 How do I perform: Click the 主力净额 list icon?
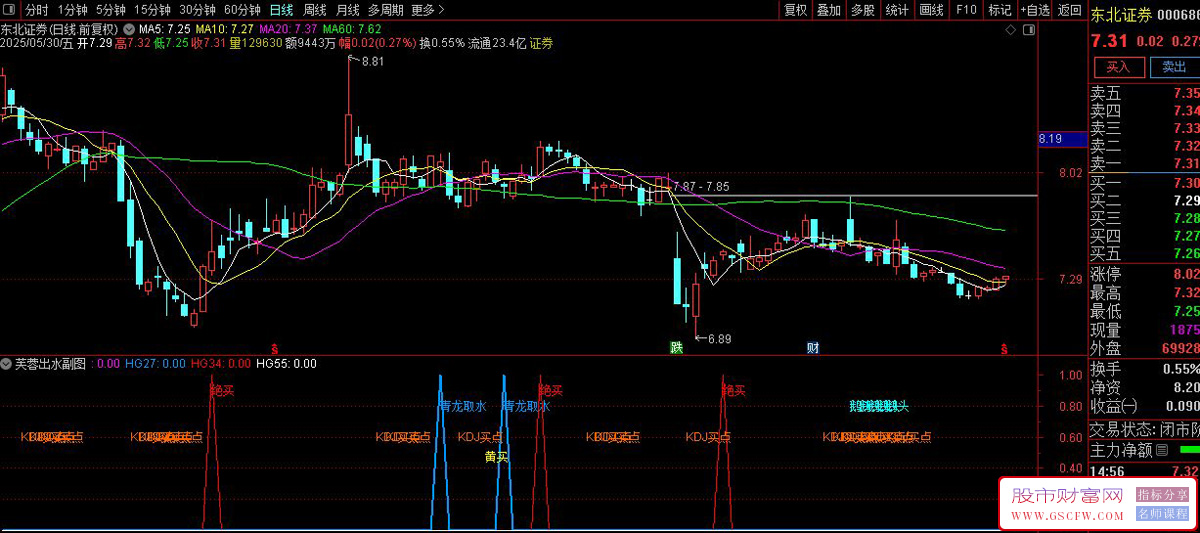coord(1161,451)
